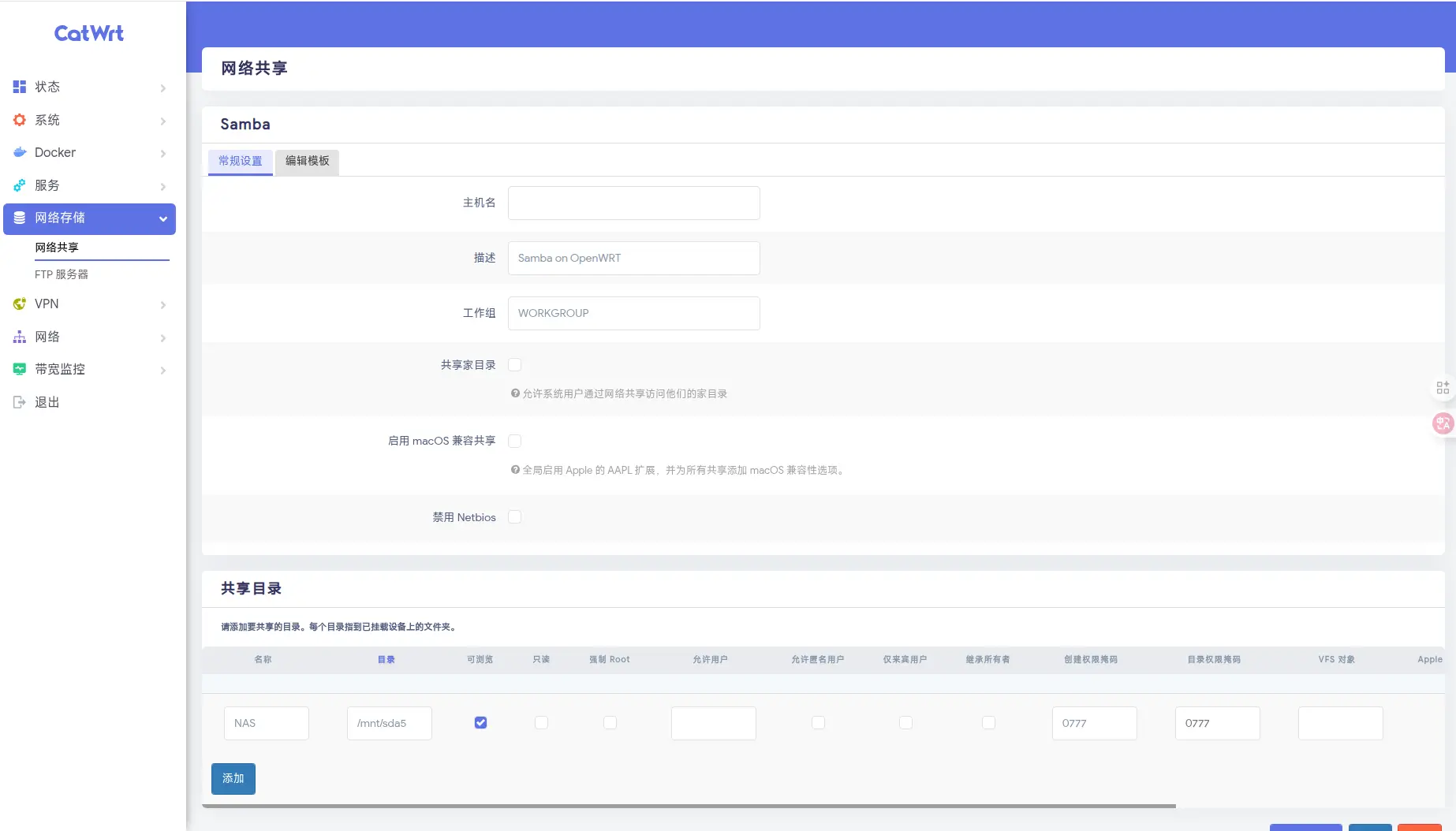
Task: Click the 服务 services icon in sidebar
Action: (20, 185)
